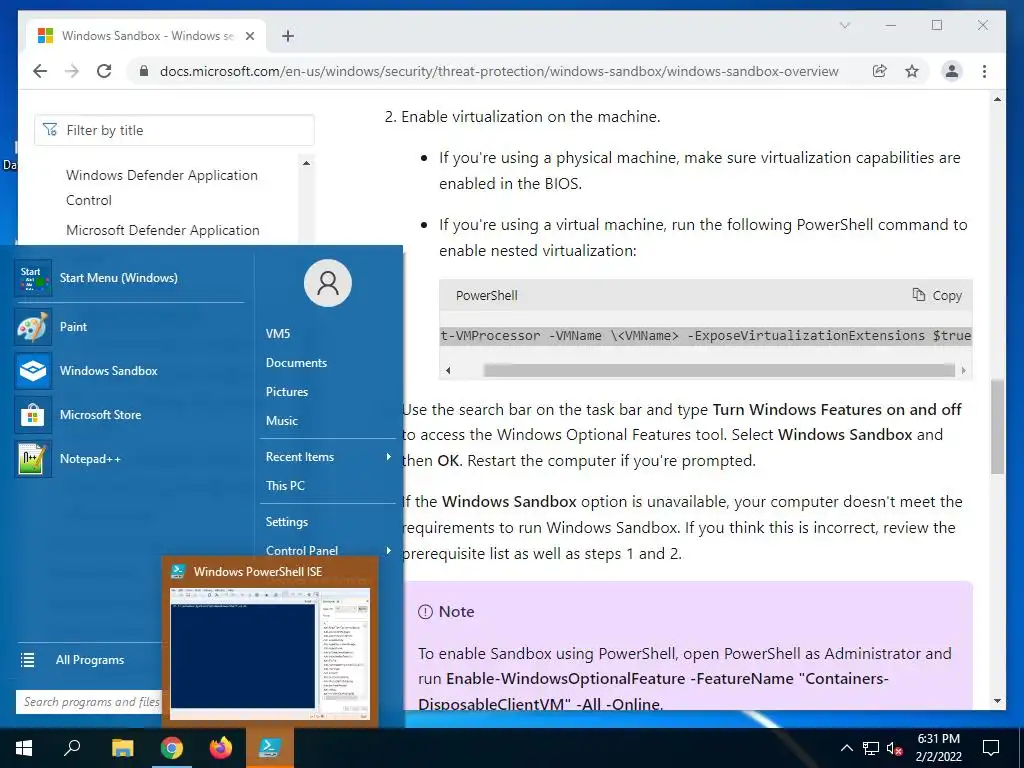Open Microsoft Store from start menu
Viewport: 1024px width, 768px height.
129,415
